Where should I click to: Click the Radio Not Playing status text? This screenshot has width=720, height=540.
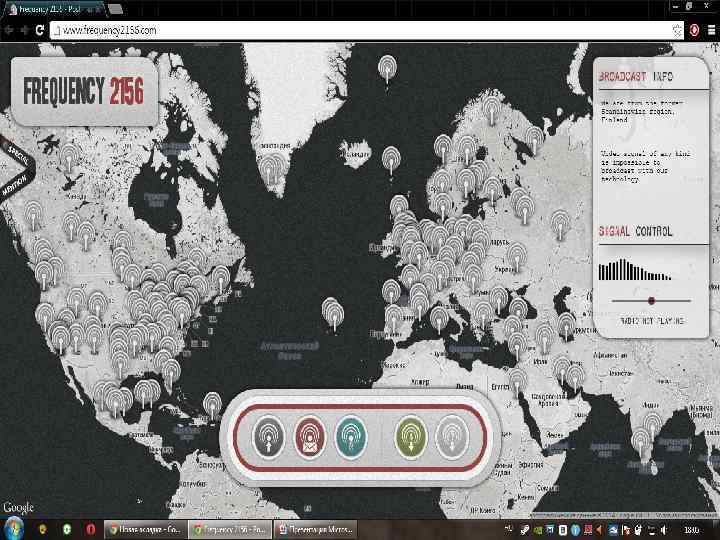coord(652,321)
